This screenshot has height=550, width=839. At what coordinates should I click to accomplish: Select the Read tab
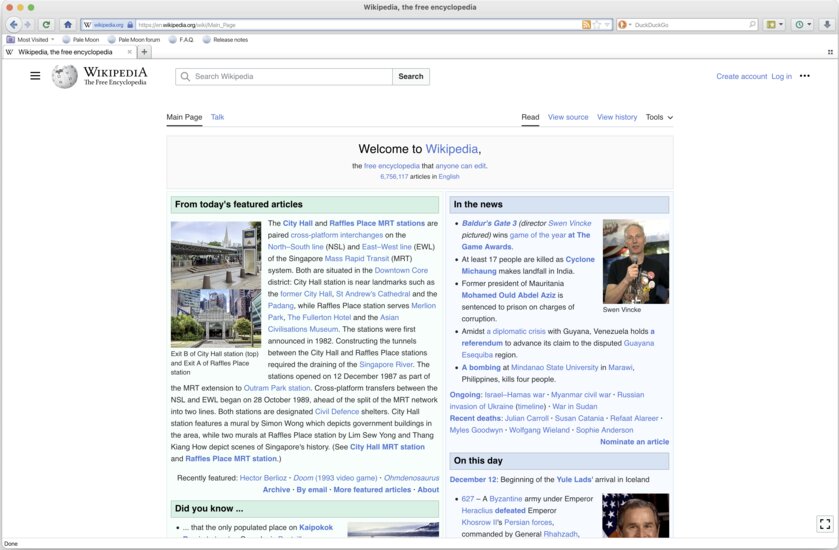(530, 117)
